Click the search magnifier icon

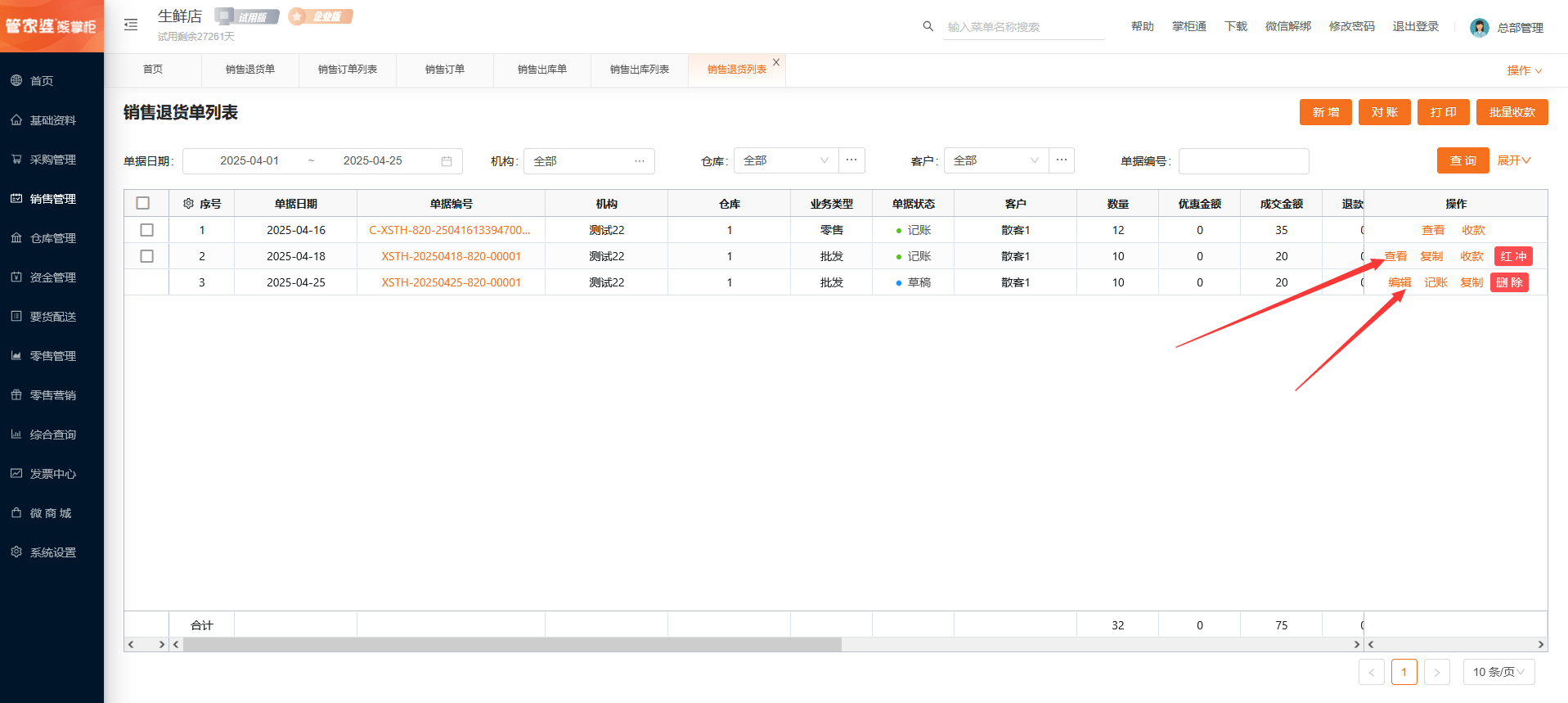(928, 26)
